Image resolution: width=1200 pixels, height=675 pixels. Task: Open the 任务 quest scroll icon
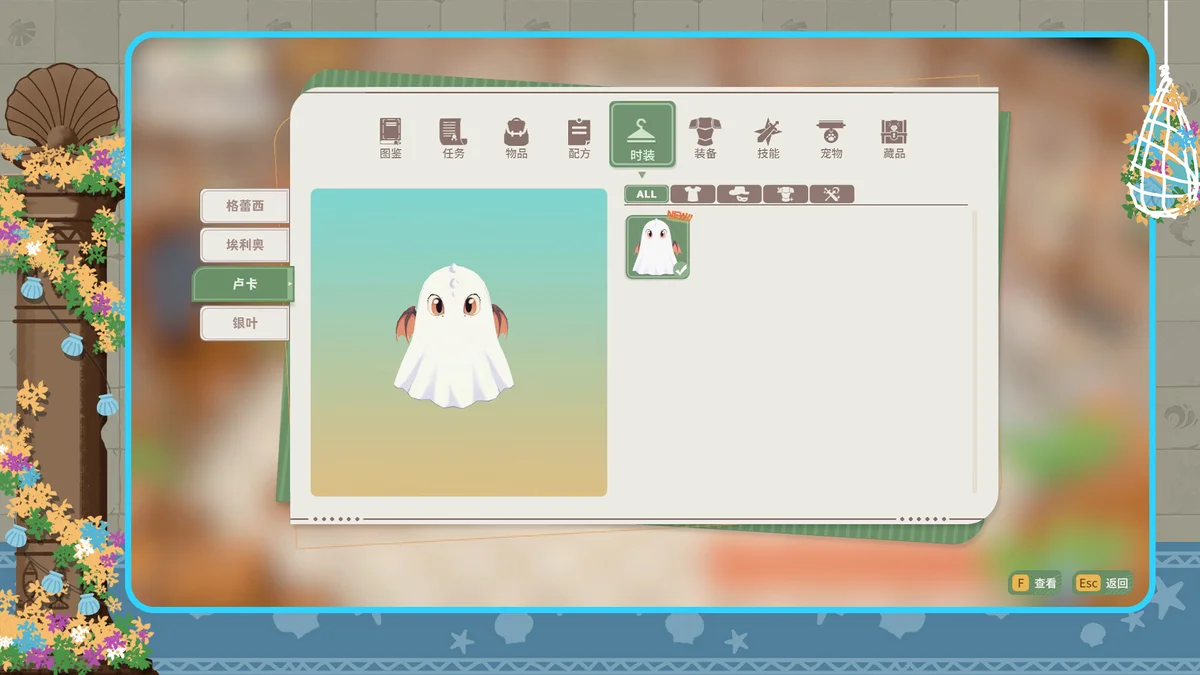coord(453,137)
